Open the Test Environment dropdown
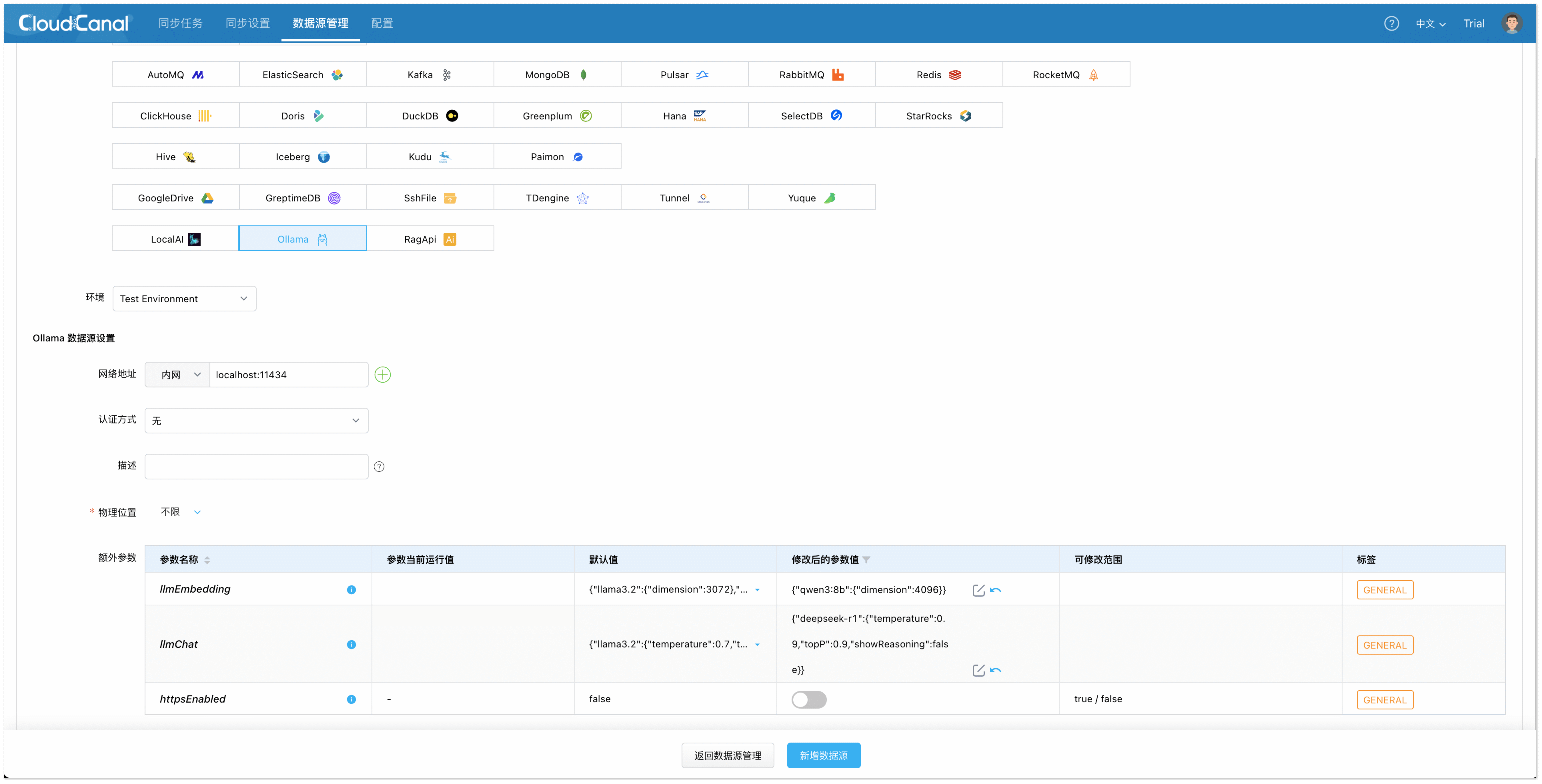 point(184,299)
